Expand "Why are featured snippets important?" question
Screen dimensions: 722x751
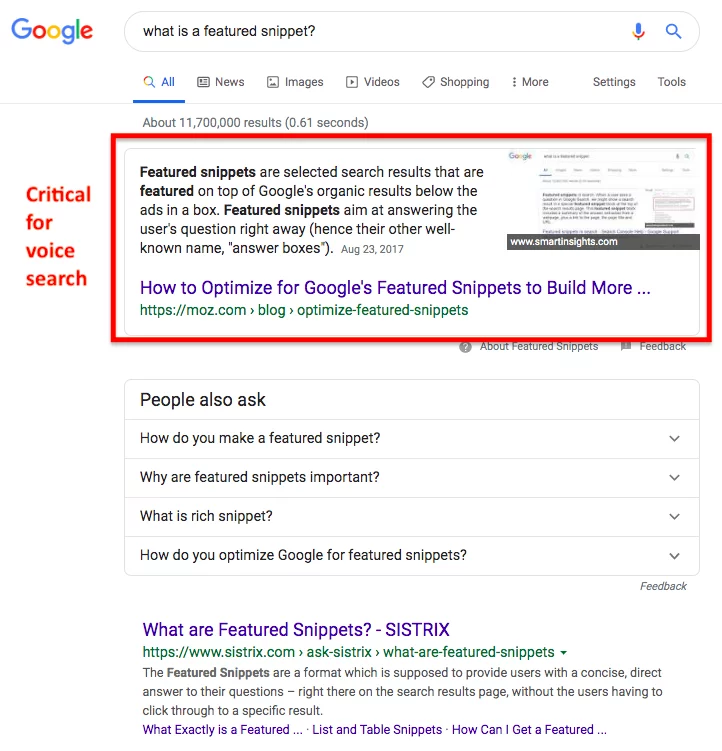[674, 477]
